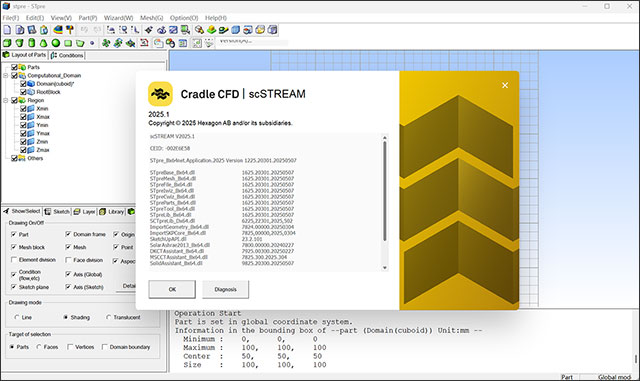640x381 pixels.
Task: Open the Help menu
Action: click(216, 18)
